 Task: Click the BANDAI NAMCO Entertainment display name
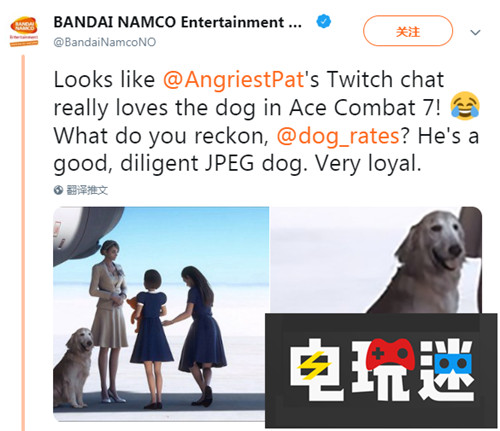(x=178, y=22)
